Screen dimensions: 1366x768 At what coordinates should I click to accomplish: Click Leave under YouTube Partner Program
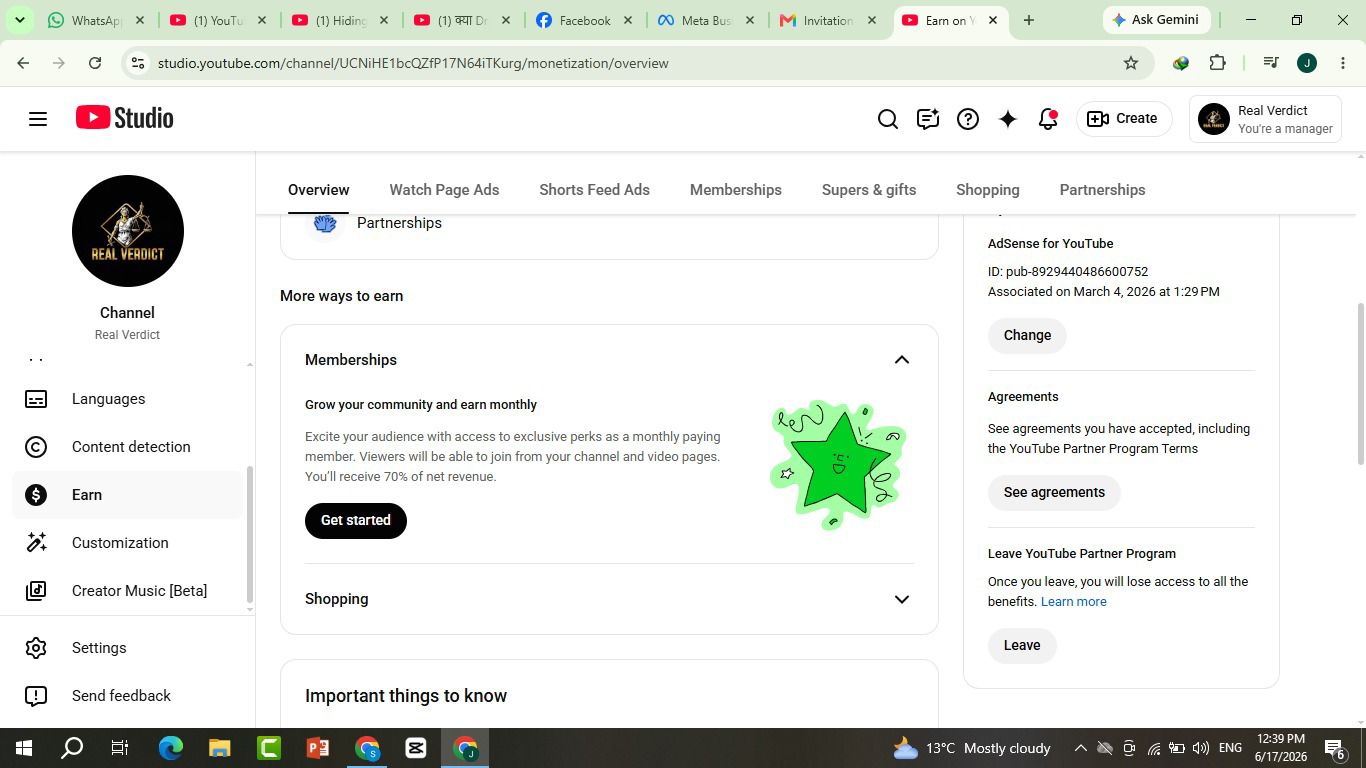coord(1022,645)
